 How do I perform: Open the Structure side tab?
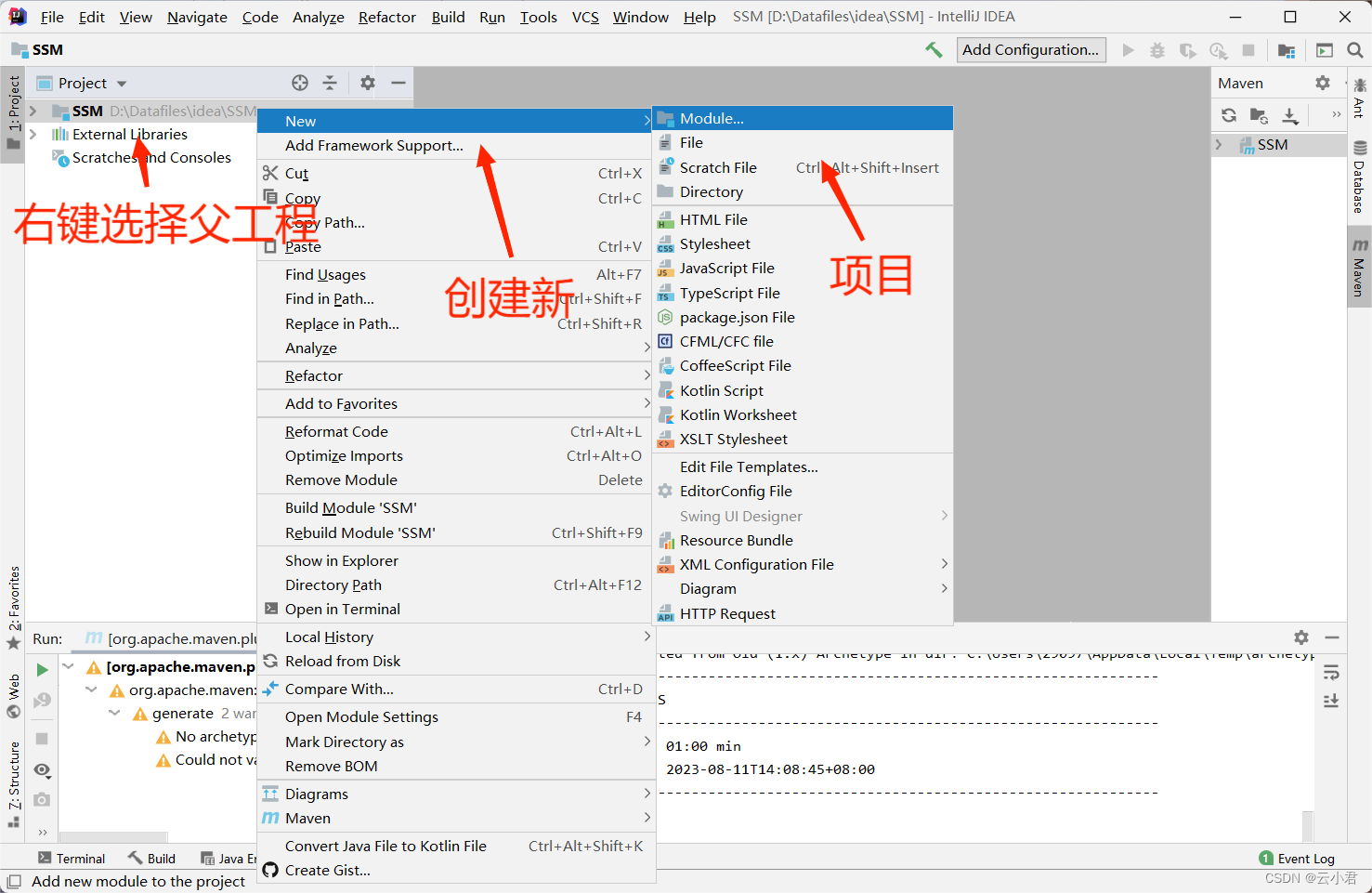pos(13,784)
